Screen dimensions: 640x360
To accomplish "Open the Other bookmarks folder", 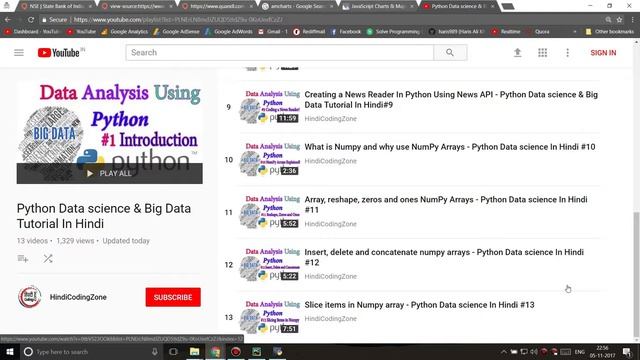I will point(609,31).
